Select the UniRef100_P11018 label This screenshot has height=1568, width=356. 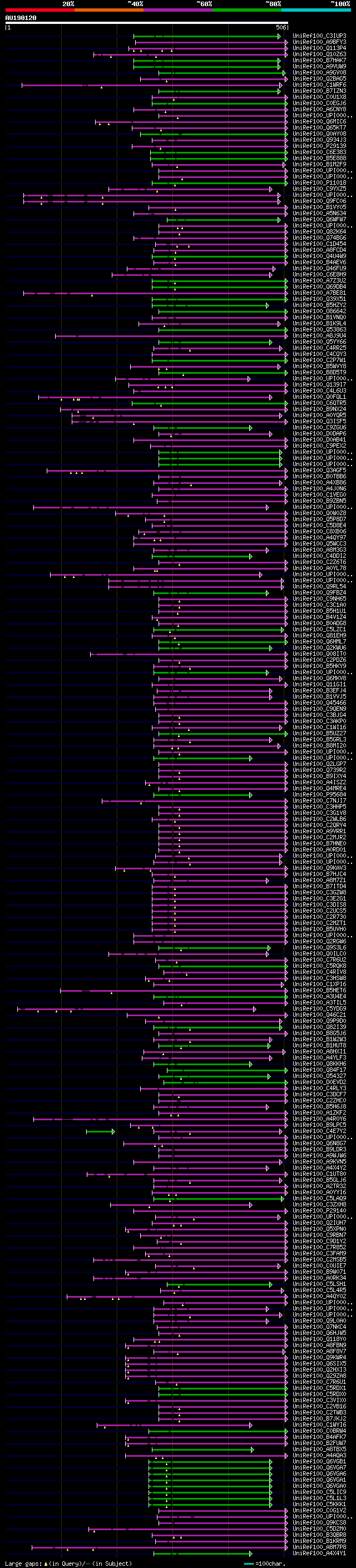[319, 182]
